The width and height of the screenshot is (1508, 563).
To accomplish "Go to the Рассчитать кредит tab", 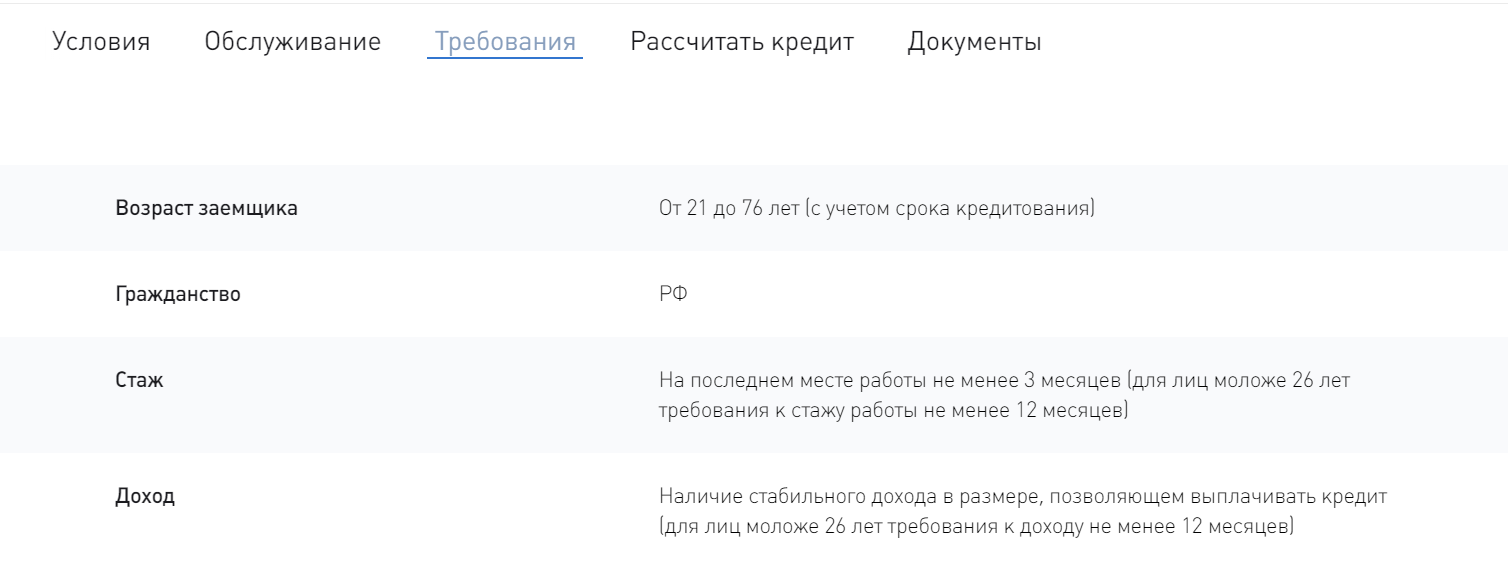I will (x=742, y=42).
